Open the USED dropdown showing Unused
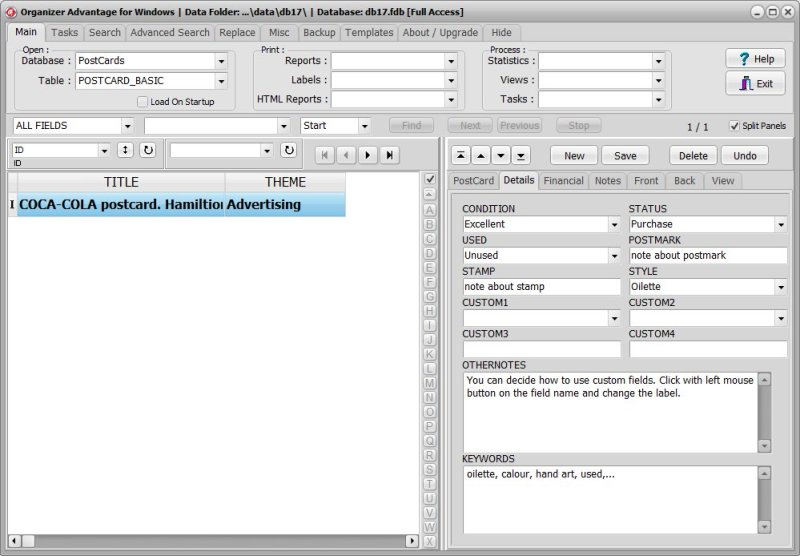 (x=614, y=256)
